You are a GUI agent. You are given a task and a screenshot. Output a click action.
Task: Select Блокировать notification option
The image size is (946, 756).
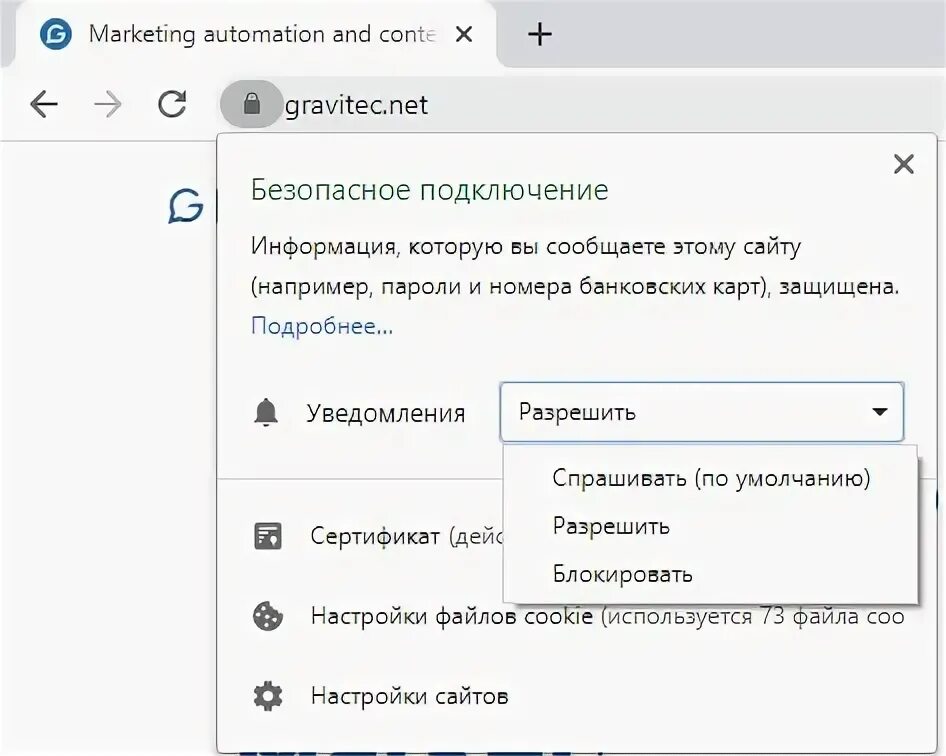click(x=622, y=574)
